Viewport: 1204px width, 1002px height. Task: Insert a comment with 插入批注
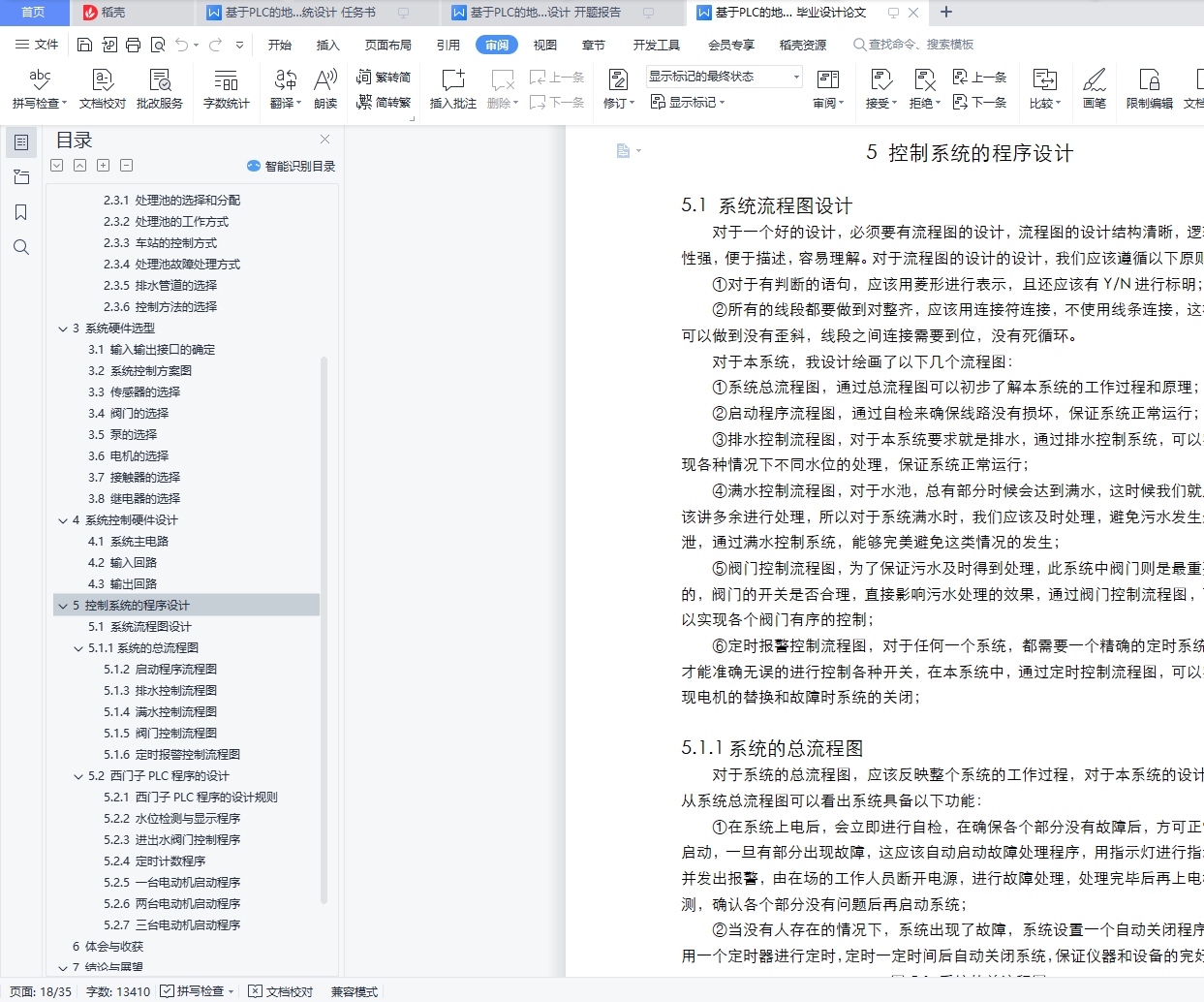(x=453, y=88)
